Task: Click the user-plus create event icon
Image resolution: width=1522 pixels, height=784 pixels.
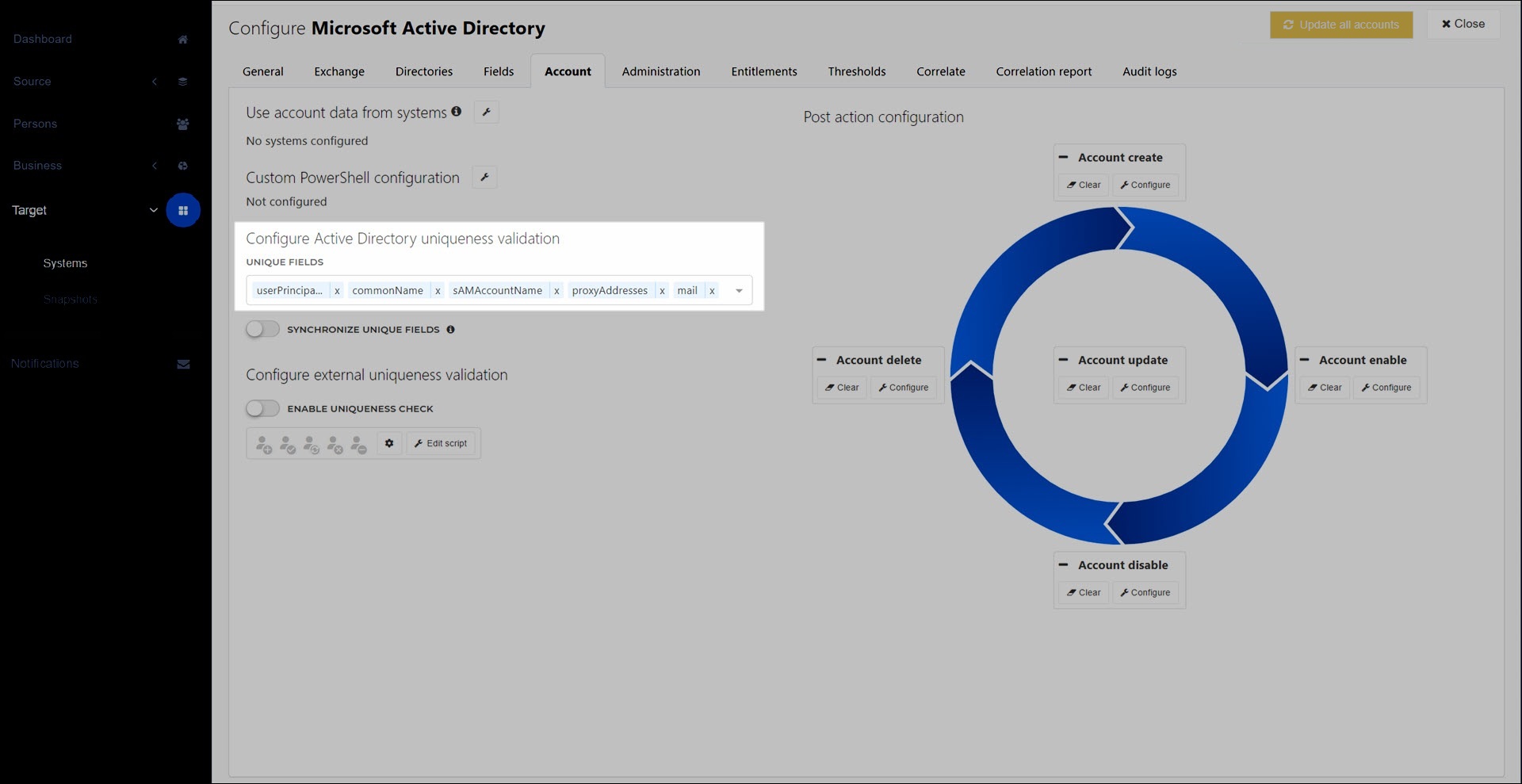Action: pos(264,444)
